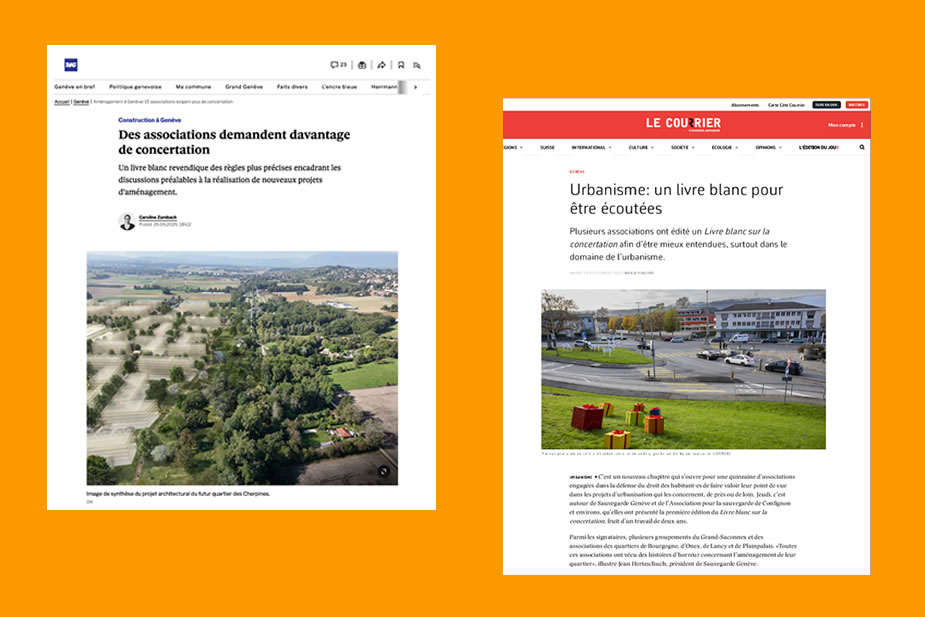Click the Abonnements link
Viewport: 925px width, 617px height.
745,105
